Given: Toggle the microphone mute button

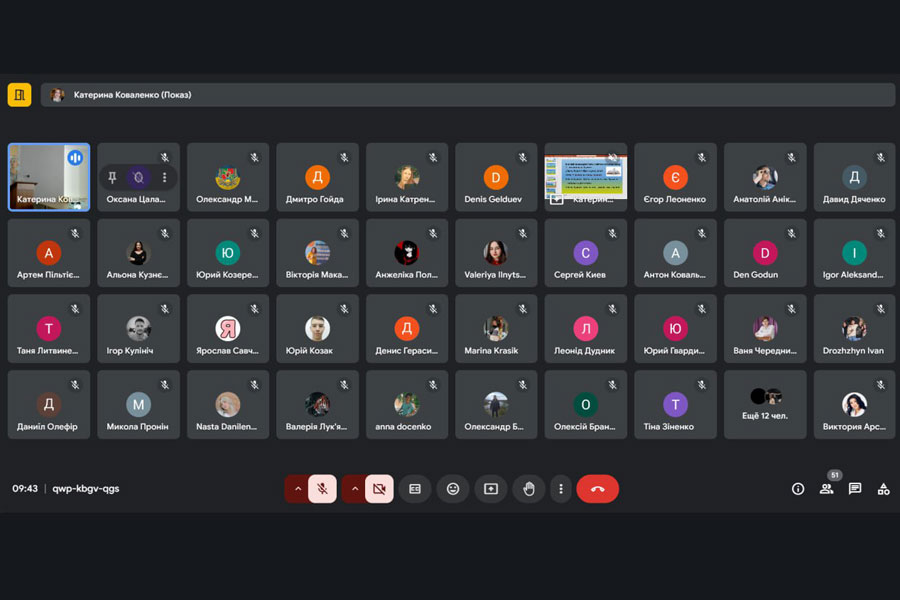Looking at the screenshot, I should click(323, 489).
